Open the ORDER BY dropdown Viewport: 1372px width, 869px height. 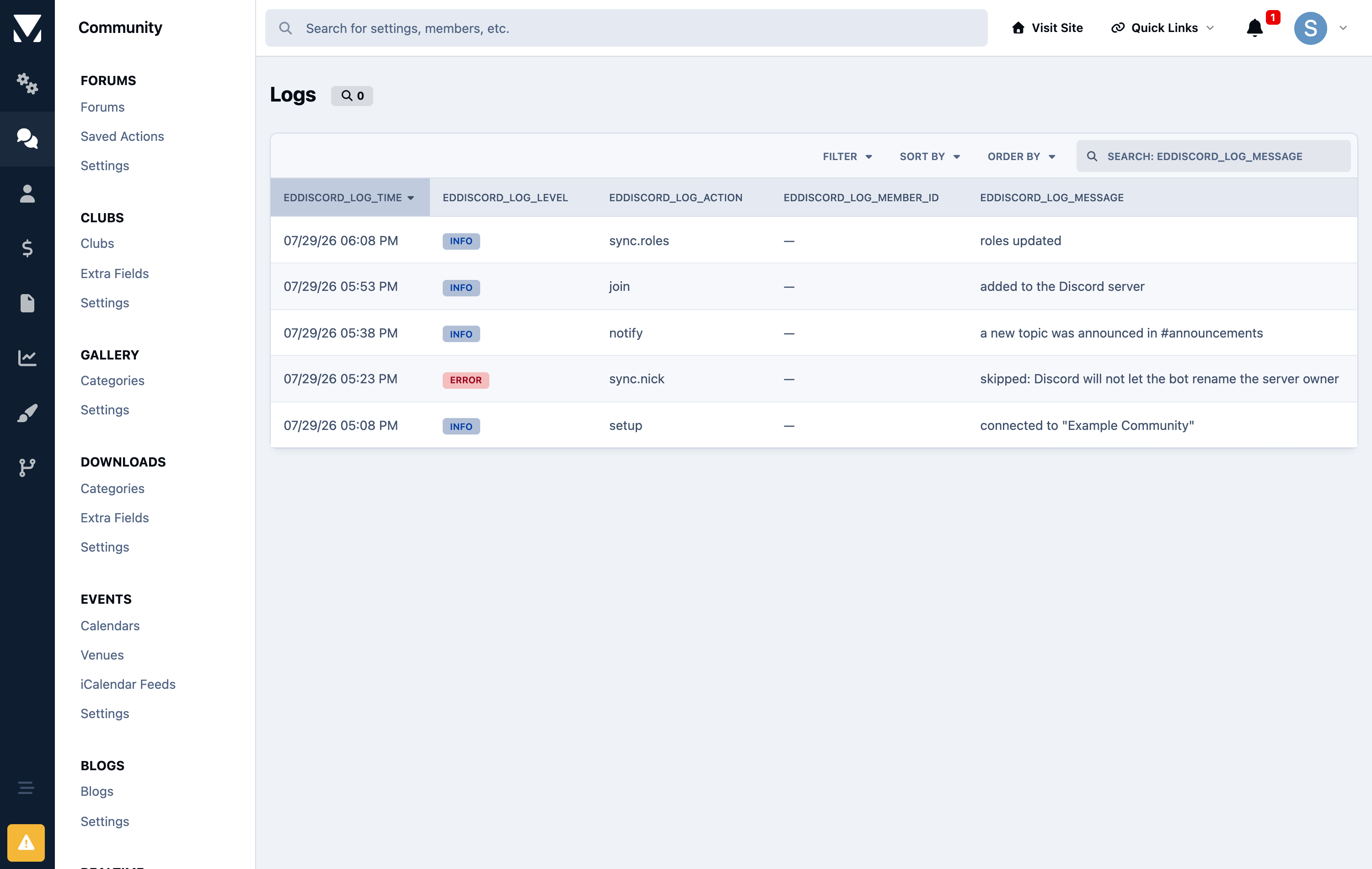click(x=1022, y=156)
